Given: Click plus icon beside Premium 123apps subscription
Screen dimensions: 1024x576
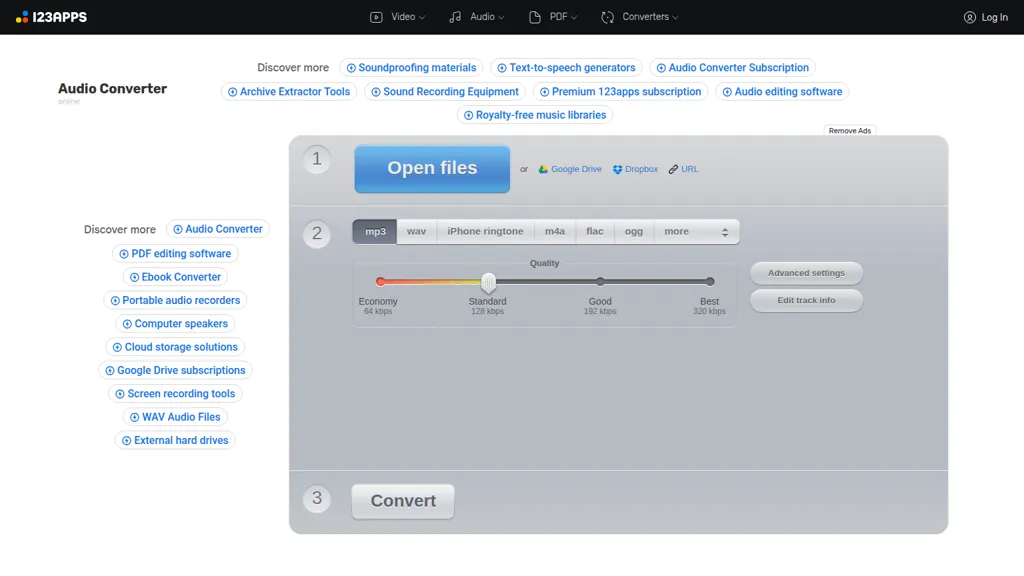Looking at the screenshot, I should pyautogui.click(x=545, y=92).
